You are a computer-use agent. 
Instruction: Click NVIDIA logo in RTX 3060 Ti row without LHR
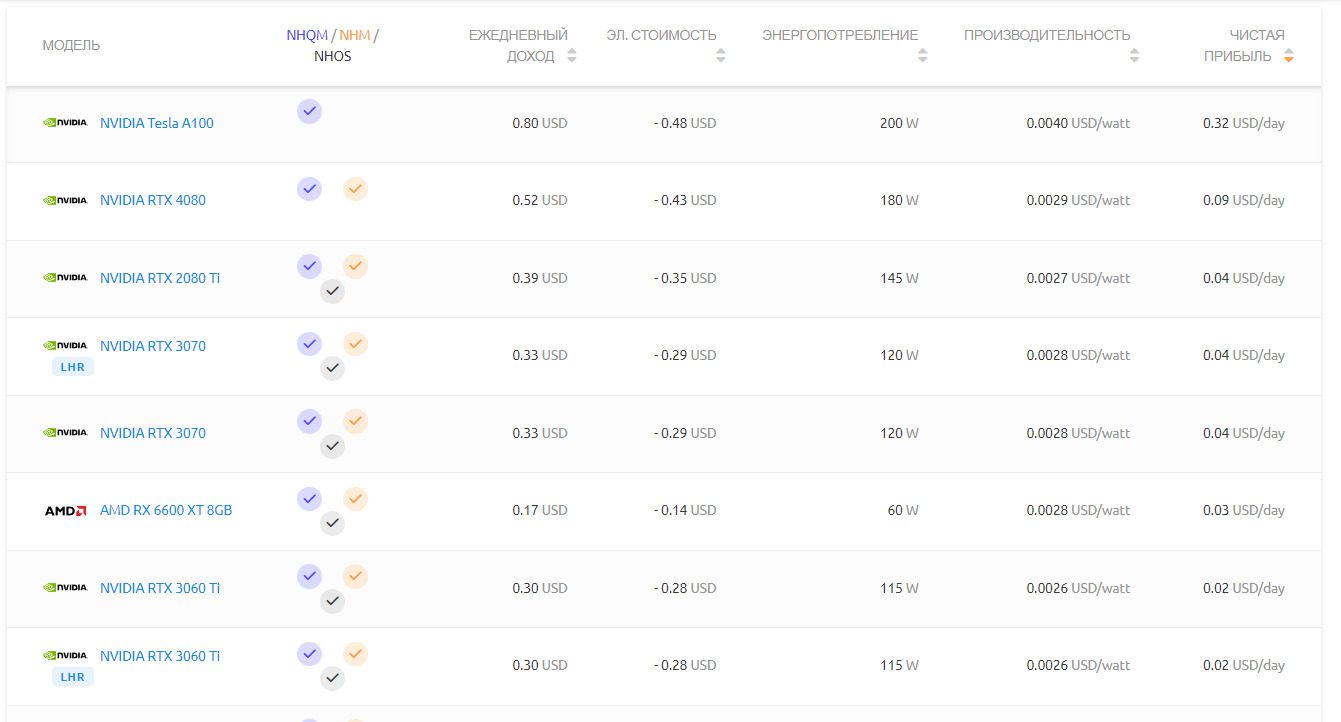pos(65,588)
